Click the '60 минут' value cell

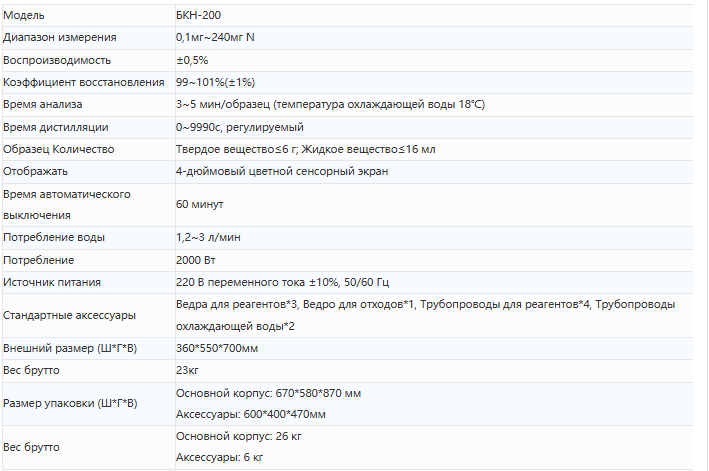pyautogui.click(x=200, y=204)
